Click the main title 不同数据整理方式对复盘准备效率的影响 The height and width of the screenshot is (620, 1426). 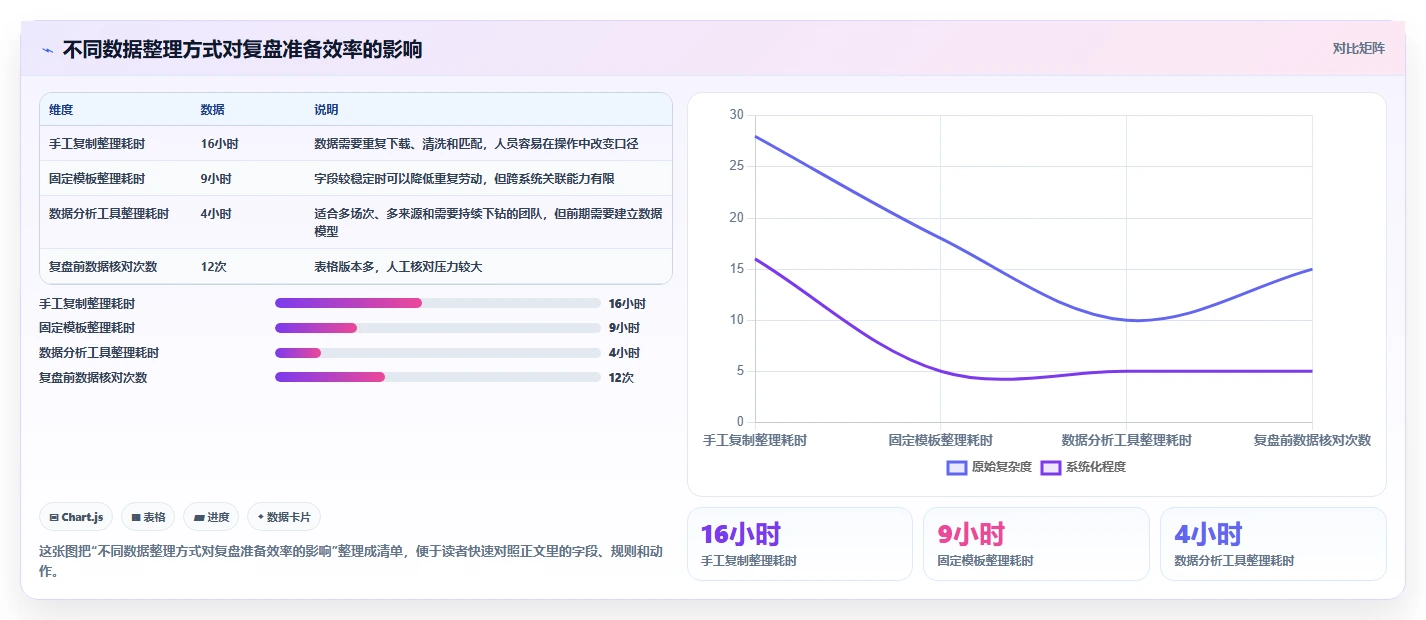pyautogui.click(x=242, y=49)
